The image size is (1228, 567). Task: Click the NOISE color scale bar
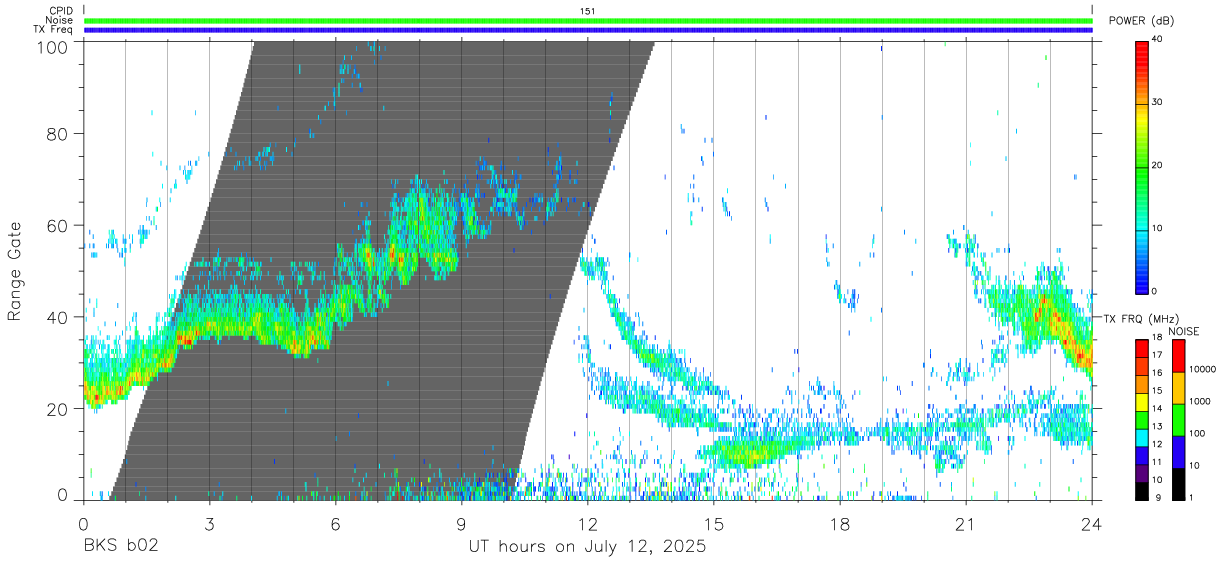1180,419
